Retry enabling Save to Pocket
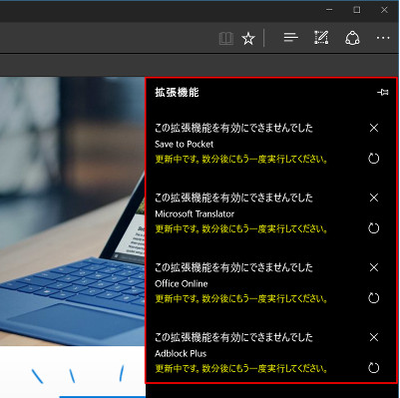400x398 pixels. click(x=374, y=159)
